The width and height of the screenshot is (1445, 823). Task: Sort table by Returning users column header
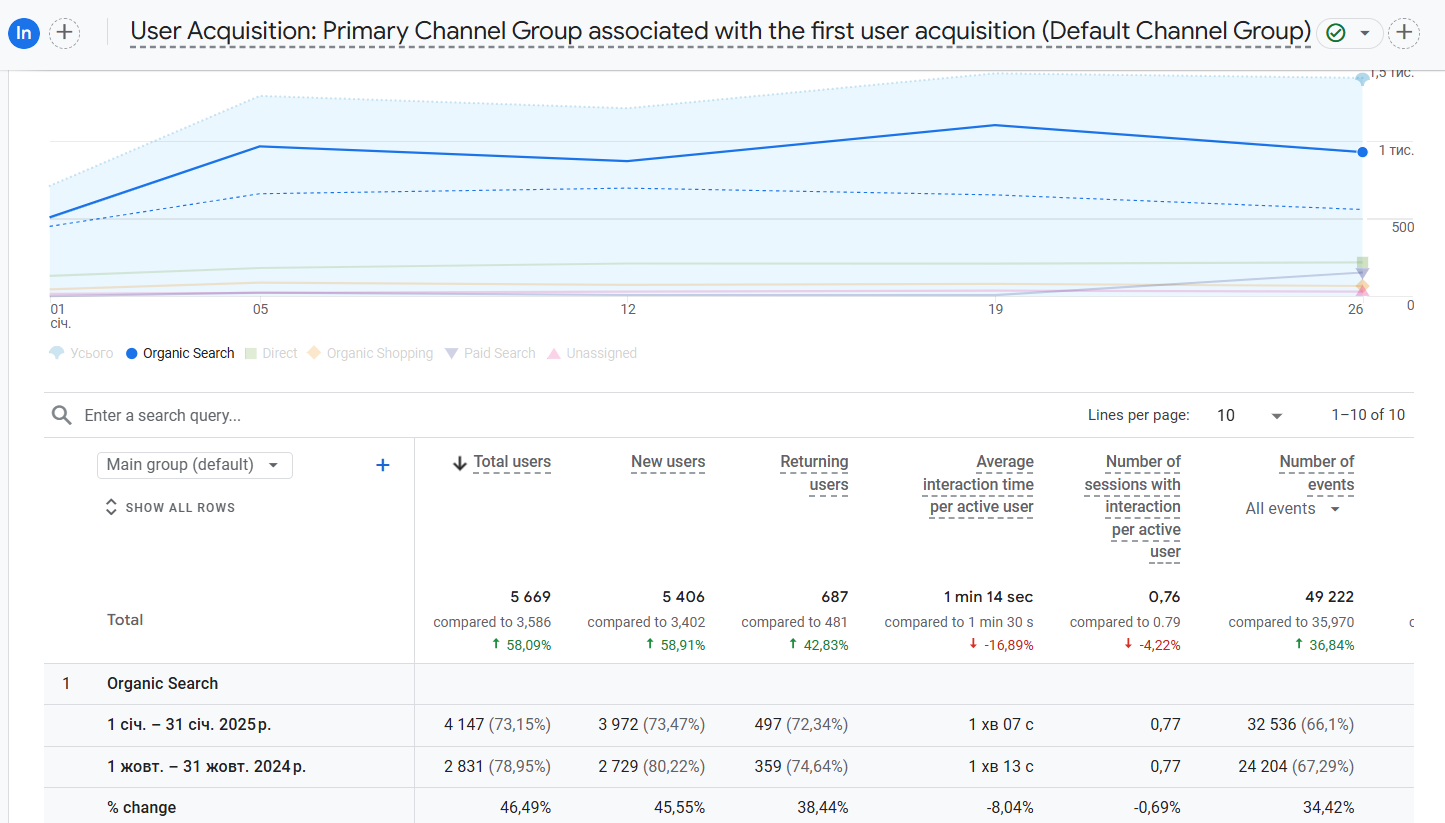[x=814, y=473]
